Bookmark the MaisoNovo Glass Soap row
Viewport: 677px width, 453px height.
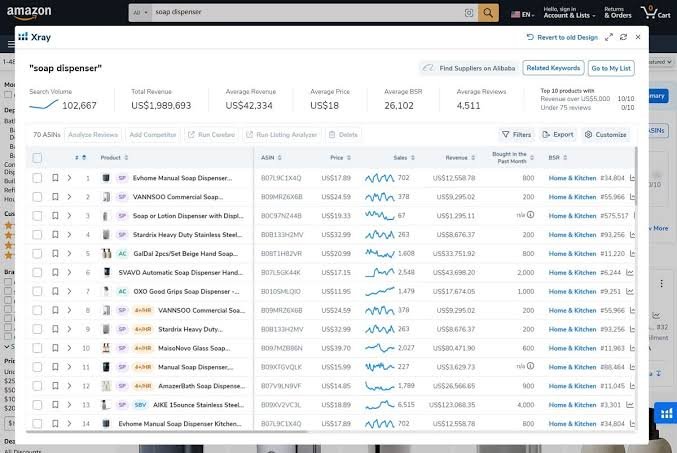(x=55, y=348)
